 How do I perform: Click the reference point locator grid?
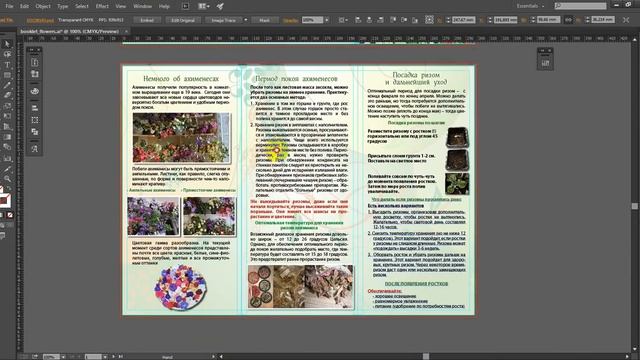pyautogui.click(x=429, y=20)
